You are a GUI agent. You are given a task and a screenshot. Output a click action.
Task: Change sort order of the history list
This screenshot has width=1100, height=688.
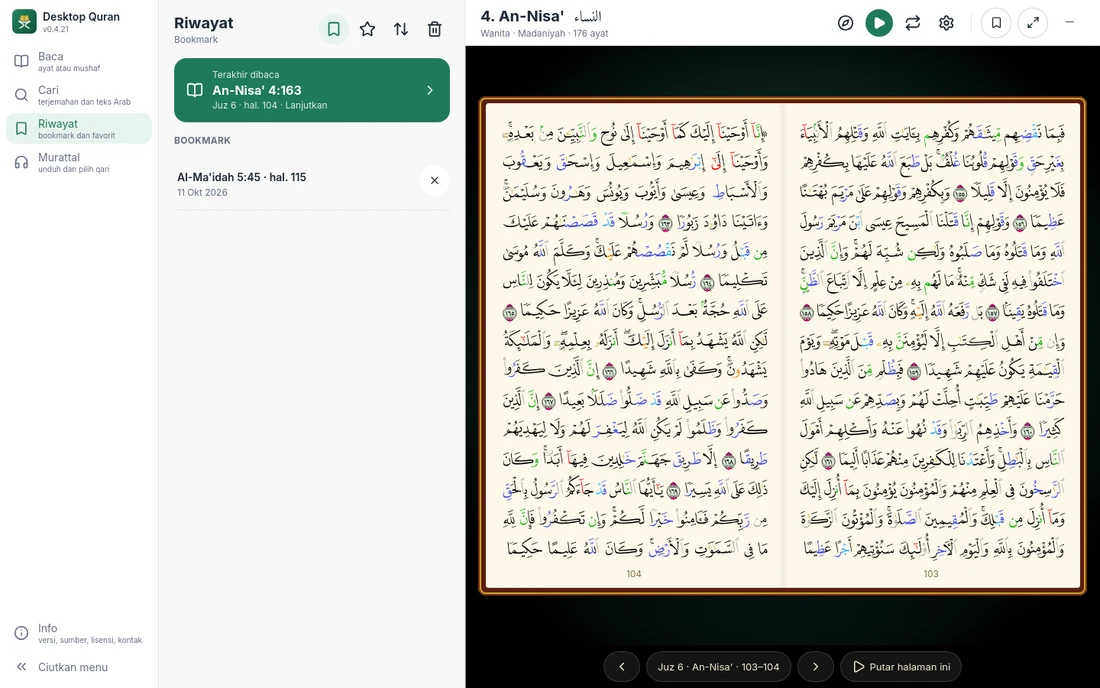[401, 29]
